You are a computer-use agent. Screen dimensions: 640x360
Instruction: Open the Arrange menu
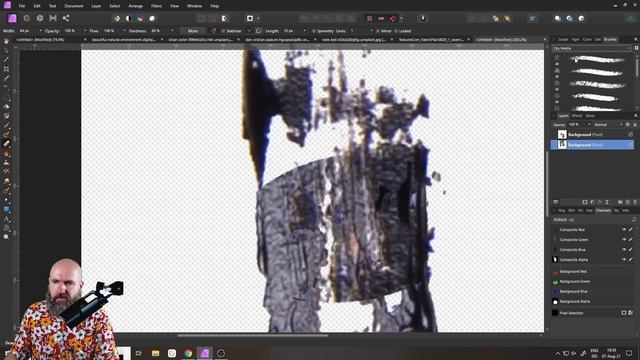(x=136, y=6)
